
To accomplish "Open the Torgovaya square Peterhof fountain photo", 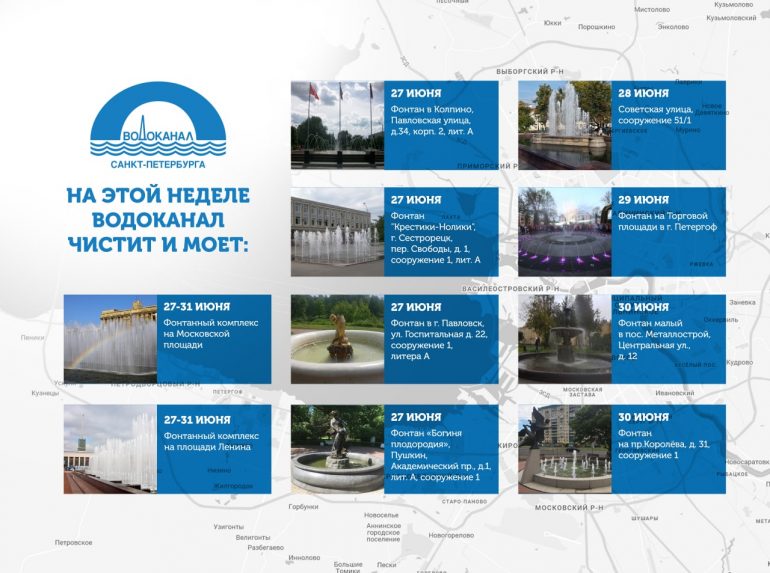I will tap(565, 232).
